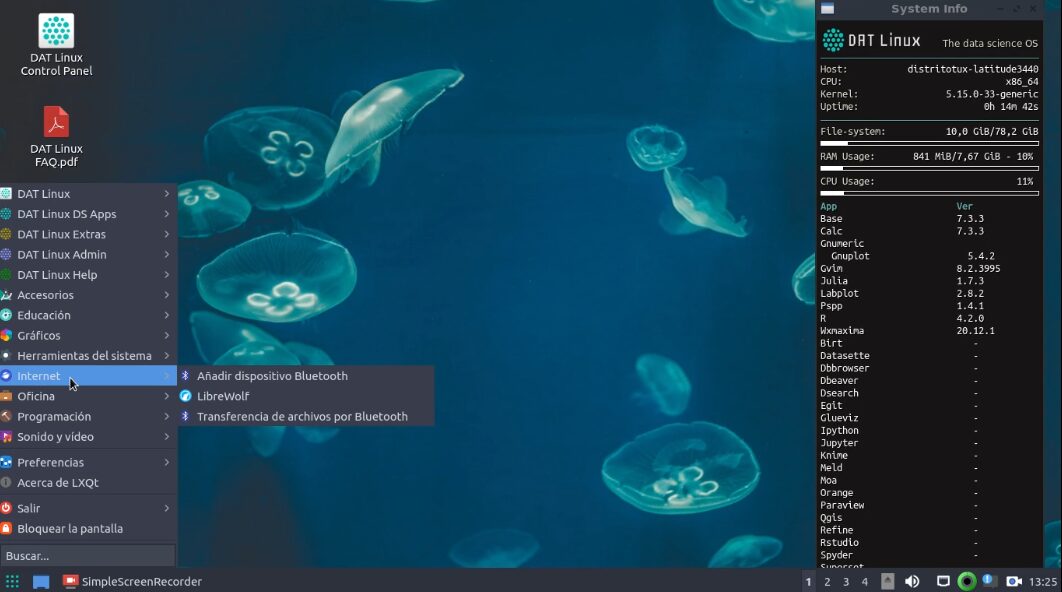
Task: Select Añadir dispositivo Bluetooth menu entry
Action: click(x=272, y=376)
